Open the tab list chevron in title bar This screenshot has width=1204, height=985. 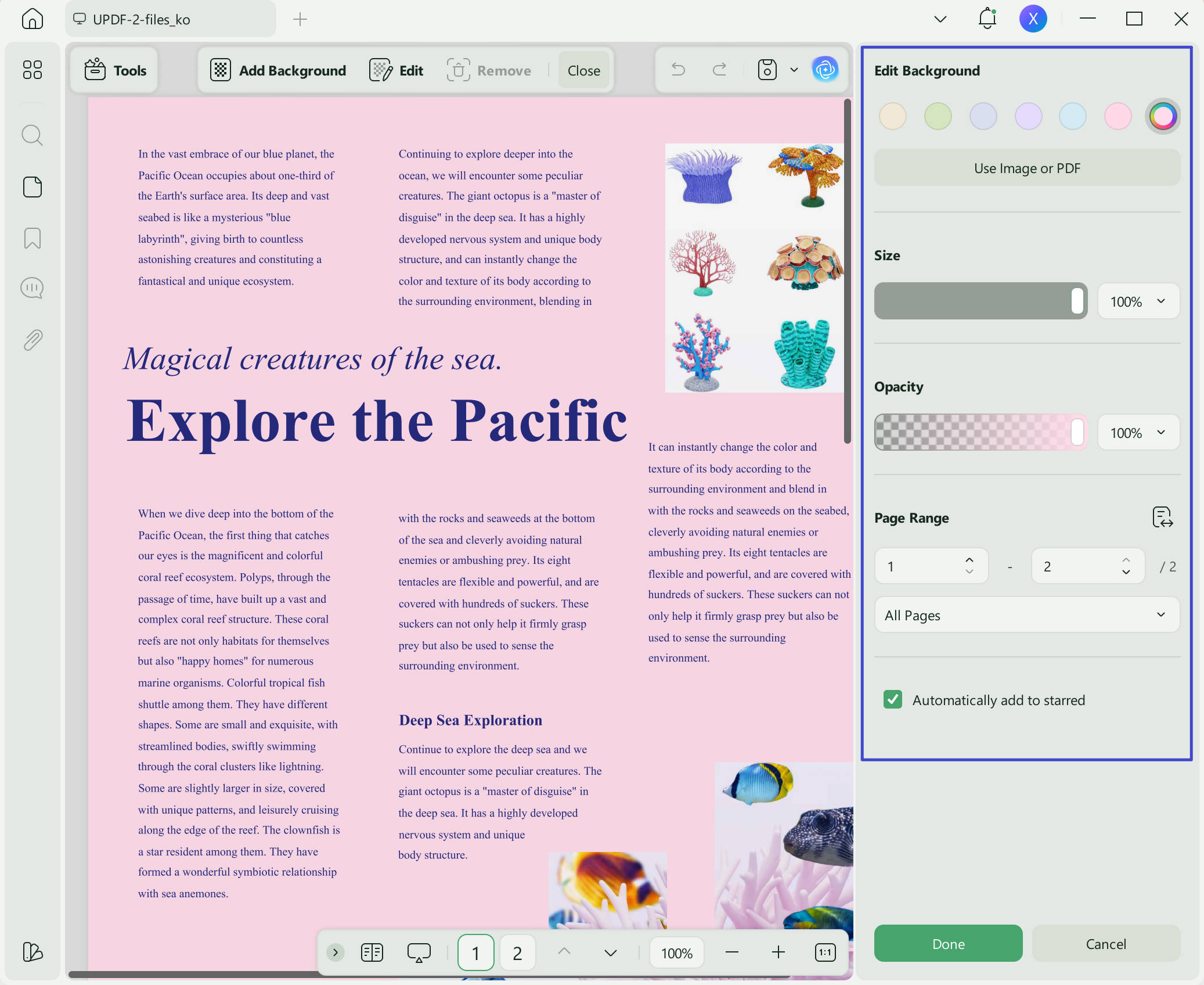coord(940,19)
